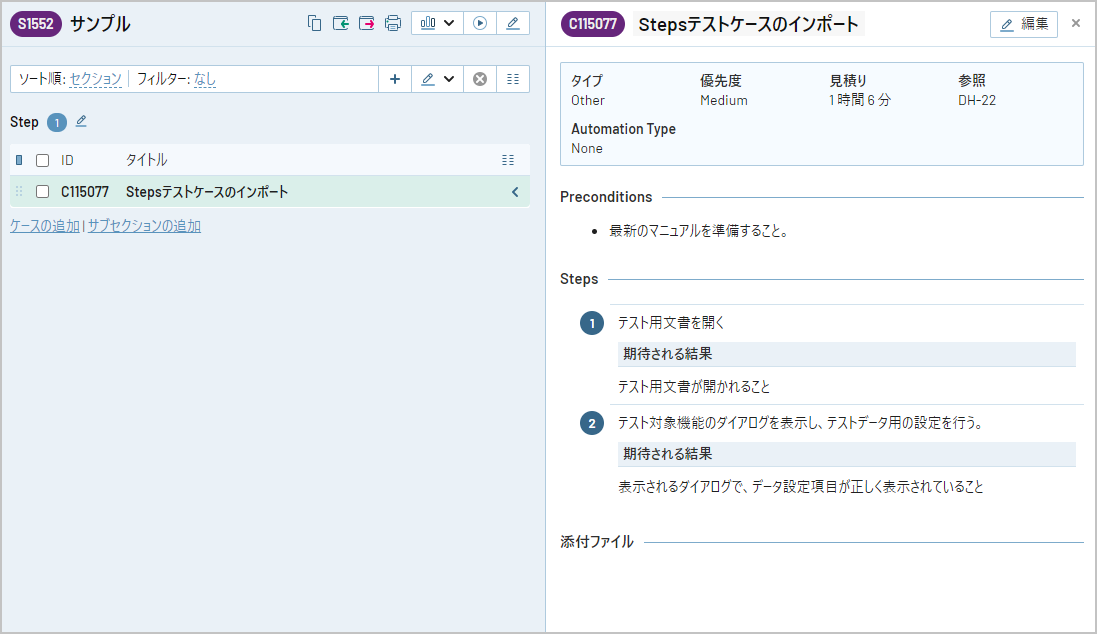Open the import test cases icon
The image size is (1097, 634).
pos(342,22)
